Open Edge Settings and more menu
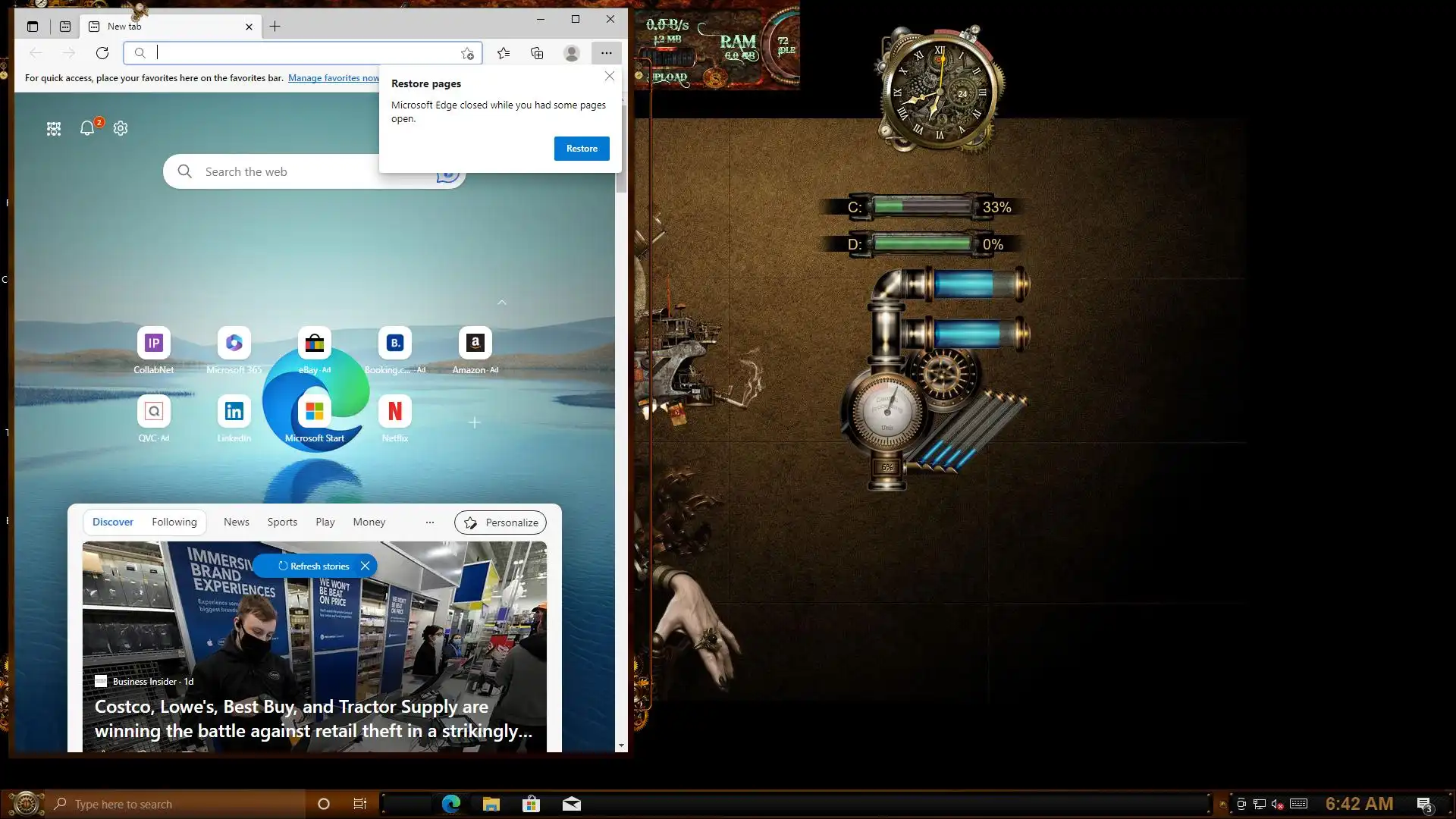The width and height of the screenshot is (1456, 819). (x=606, y=53)
